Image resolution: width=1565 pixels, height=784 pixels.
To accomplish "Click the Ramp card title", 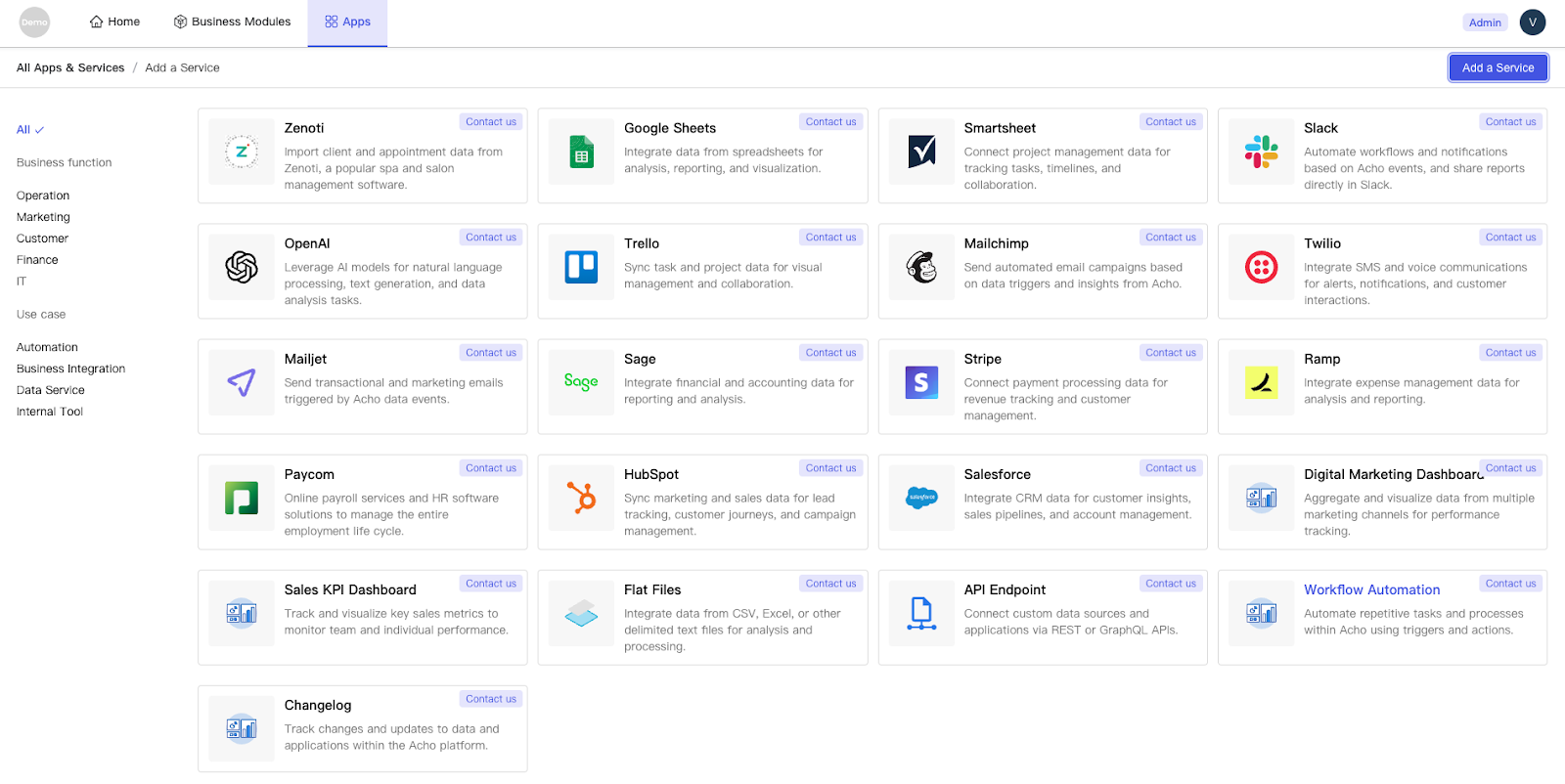I will pyautogui.click(x=1321, y=359).
